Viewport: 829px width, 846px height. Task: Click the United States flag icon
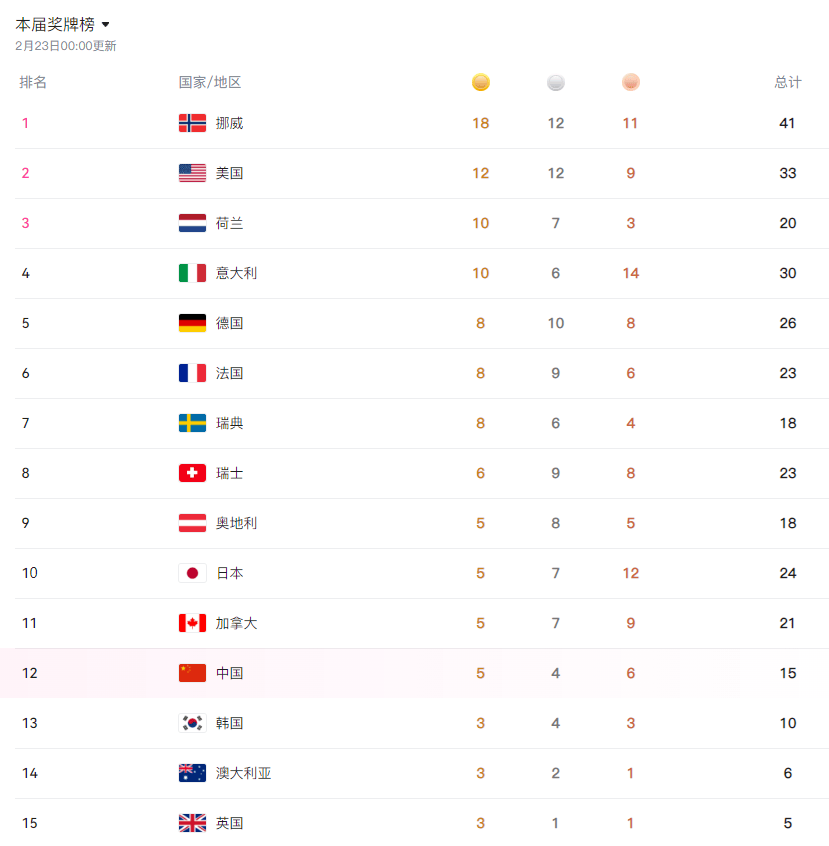pos(192,173)
